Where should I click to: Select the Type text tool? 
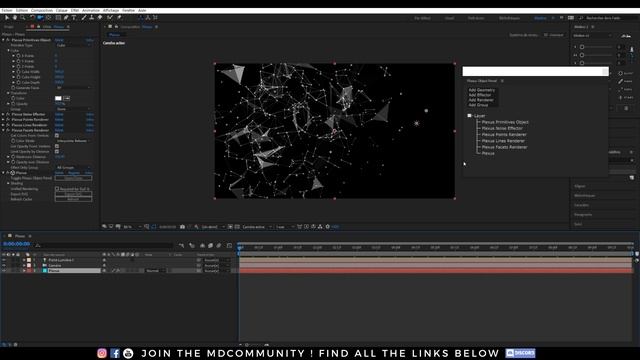point(74,18)
